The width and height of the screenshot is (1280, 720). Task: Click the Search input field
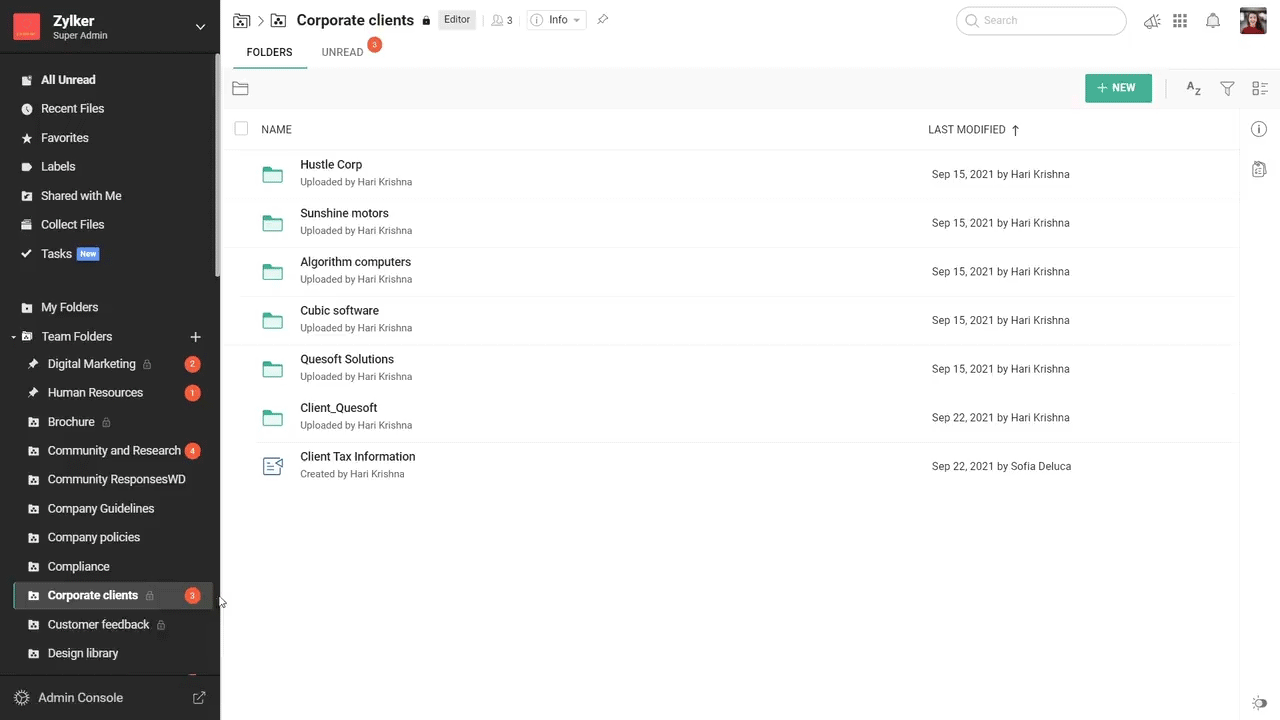point(1050,20)
